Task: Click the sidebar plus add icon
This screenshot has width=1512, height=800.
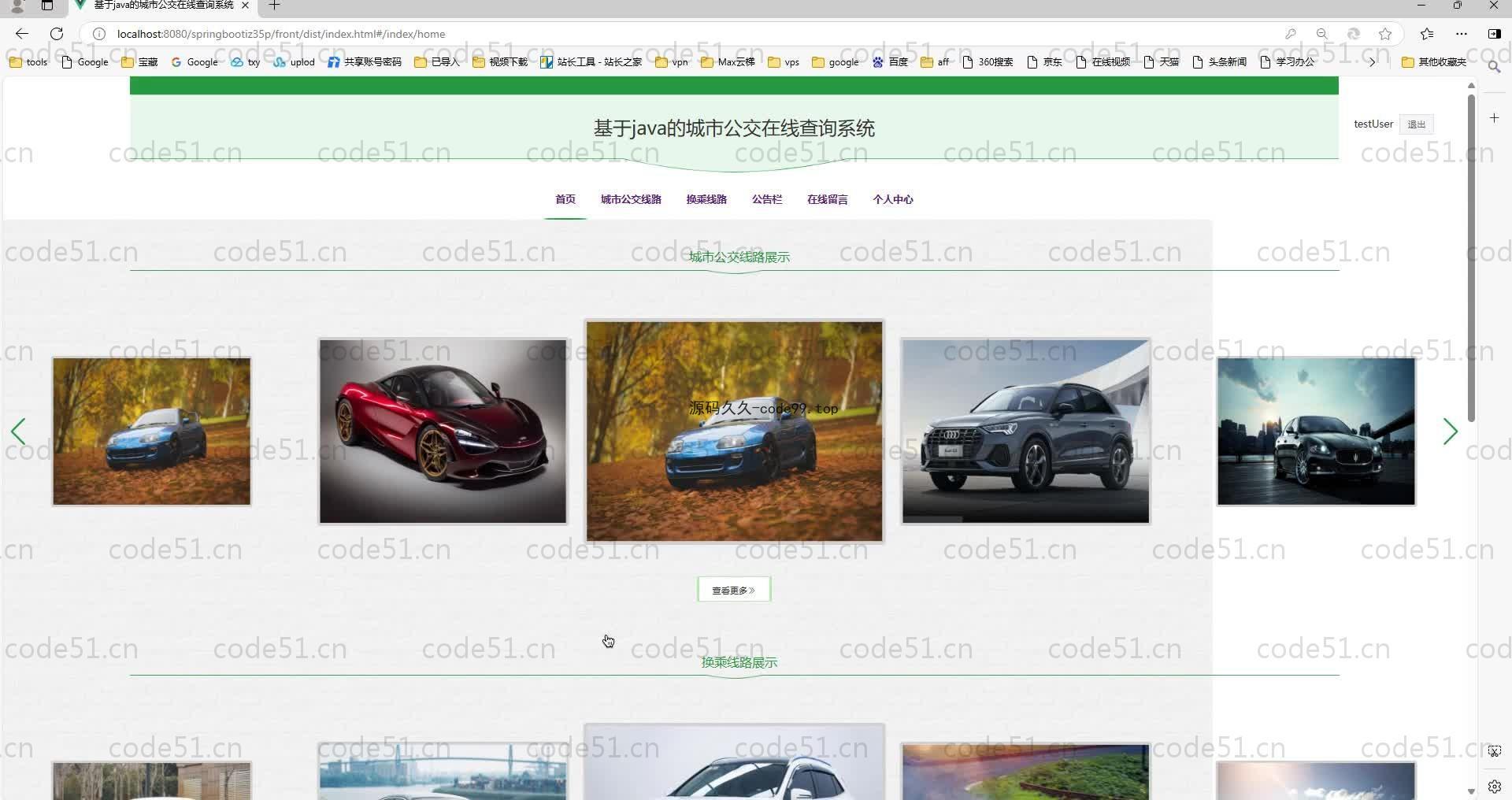Action: tap(1494, 118)
